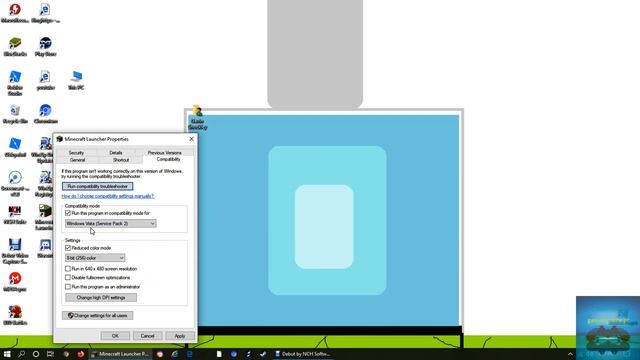The height and width of the screenshot is (360, 640).
Task: Open Cortana circle on the taskbar
Action: coord(36,354)
